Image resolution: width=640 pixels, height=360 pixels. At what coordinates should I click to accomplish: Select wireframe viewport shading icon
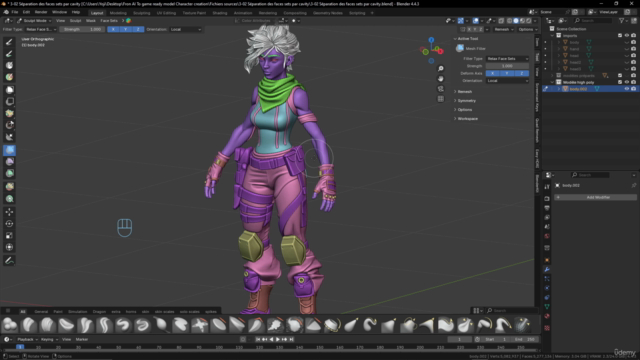pyautogui.click(x=509, y=21)
